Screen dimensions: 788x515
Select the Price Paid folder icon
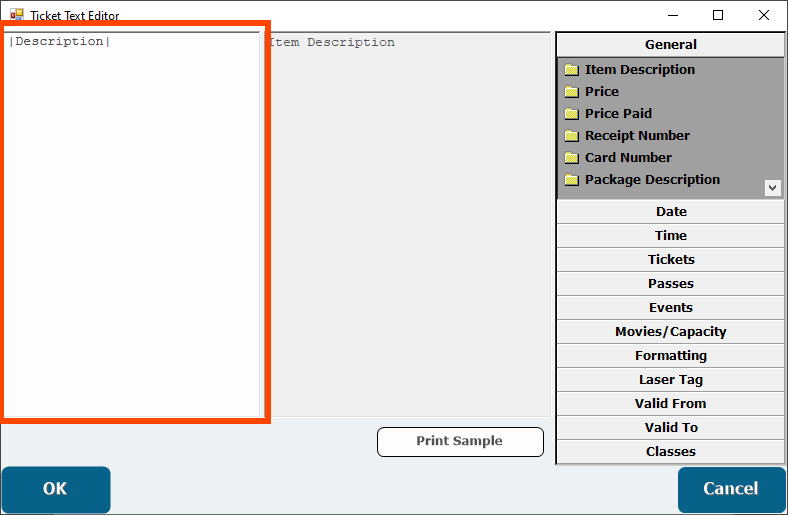(x=572, y=114)
